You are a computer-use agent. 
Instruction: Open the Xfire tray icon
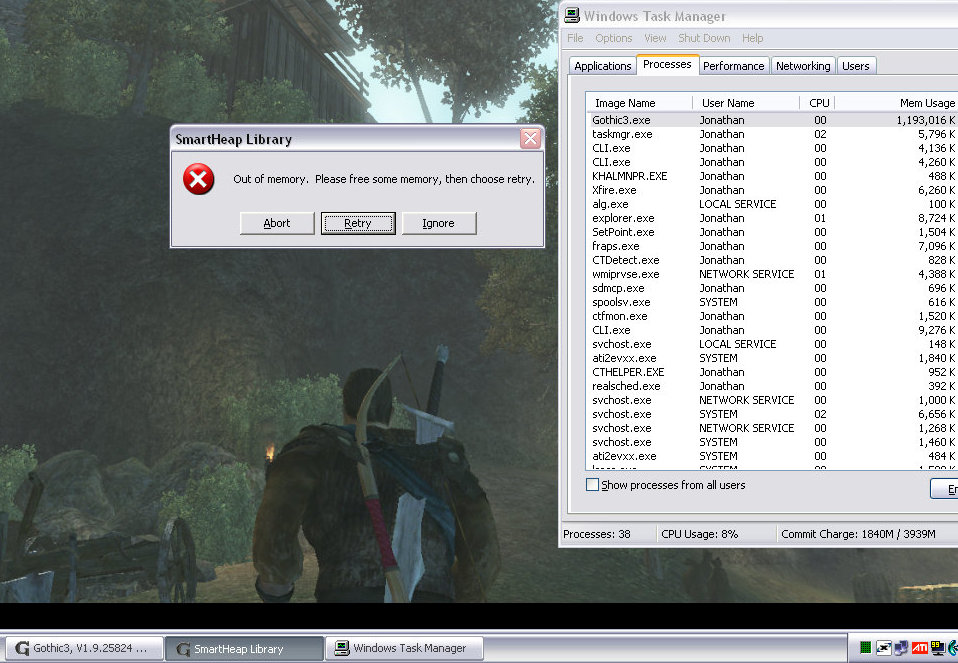(883, 648)
